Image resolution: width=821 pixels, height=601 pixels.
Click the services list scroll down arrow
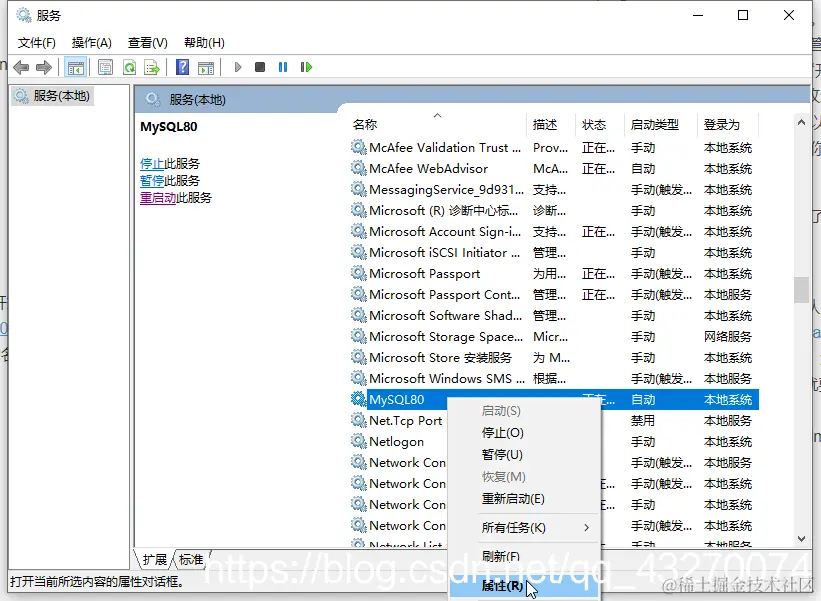click(x=801, y=539)
